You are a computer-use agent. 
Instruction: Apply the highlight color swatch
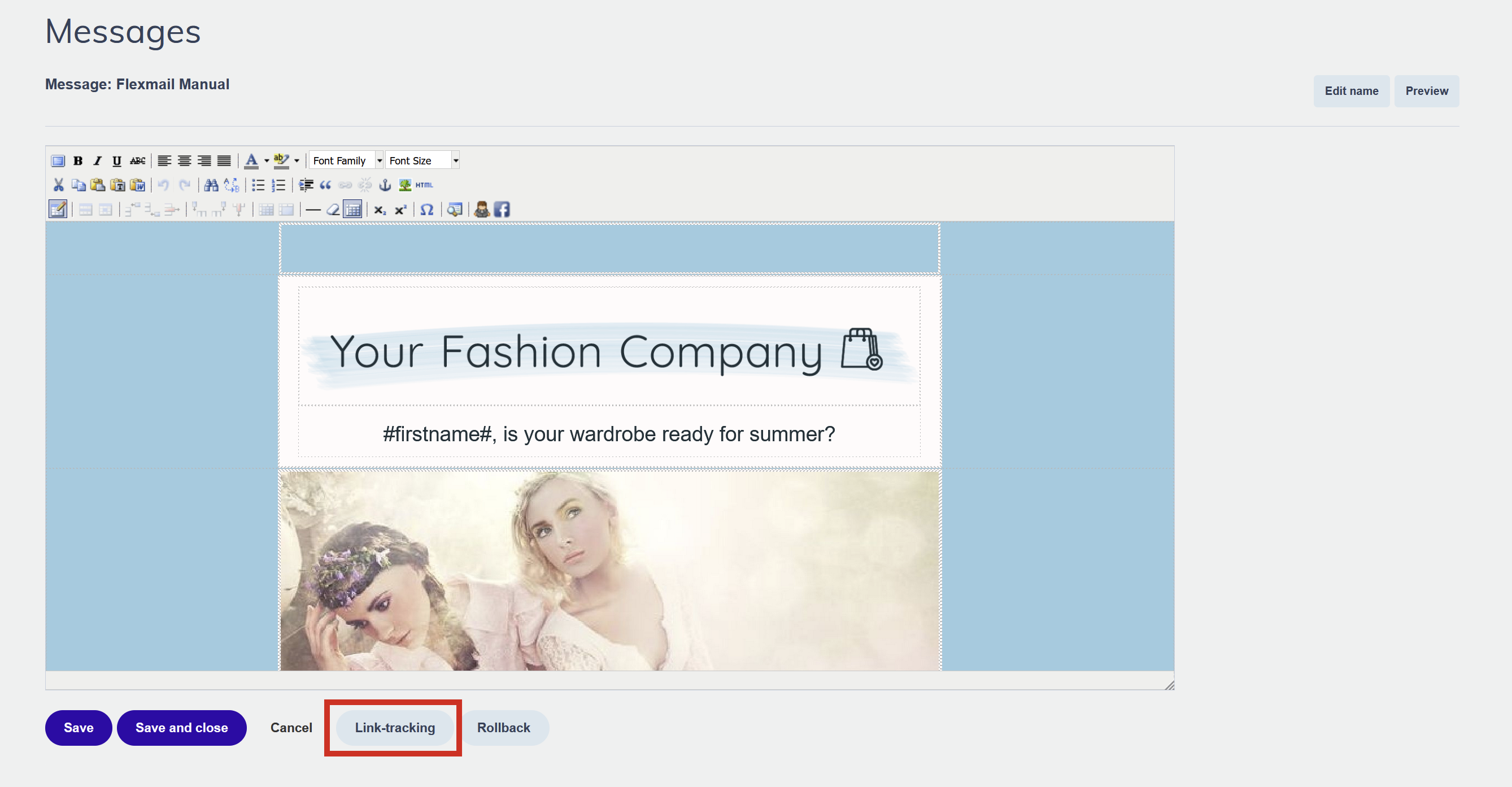(281, 161)
